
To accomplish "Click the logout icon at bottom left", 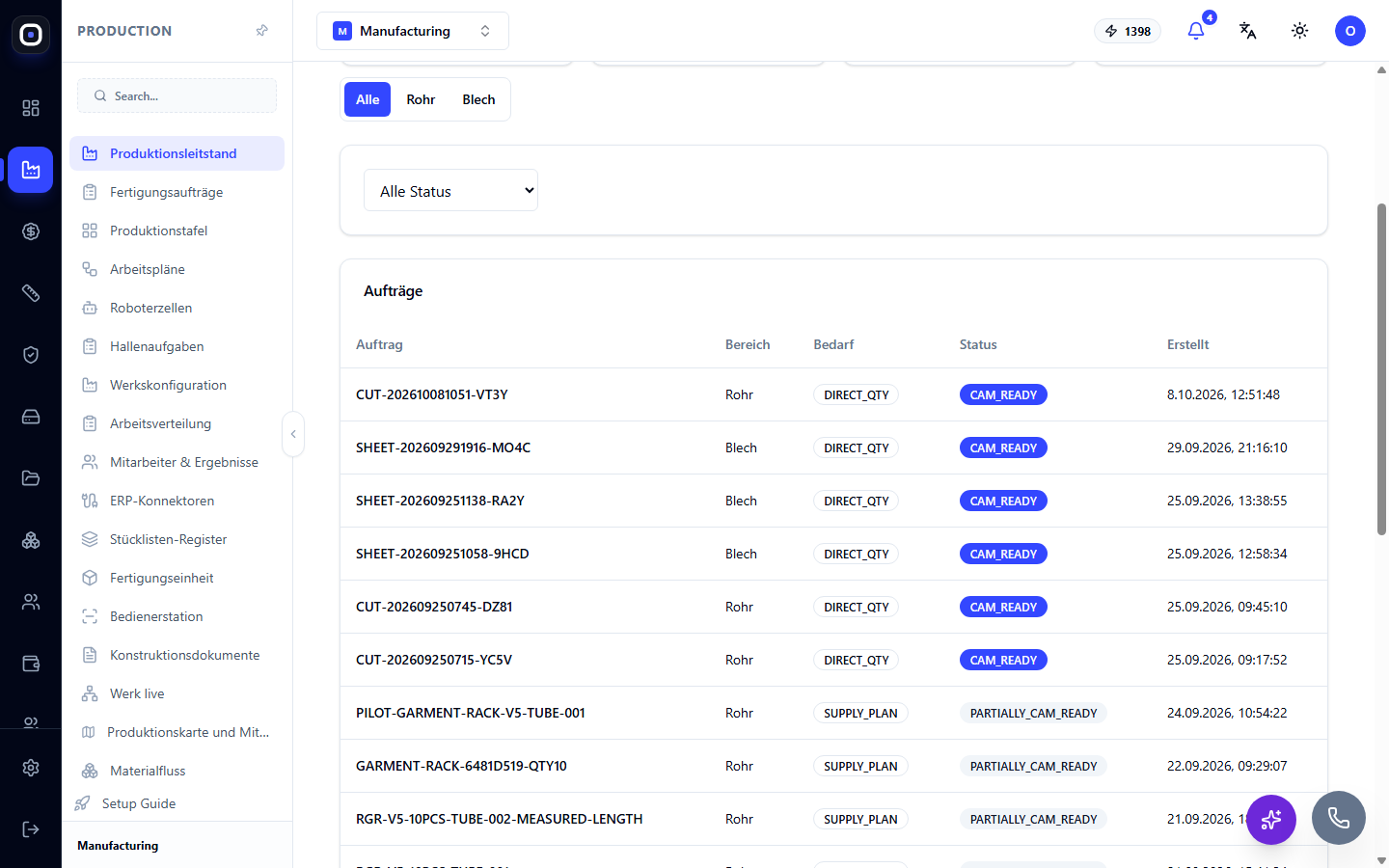I will (31, 829).
